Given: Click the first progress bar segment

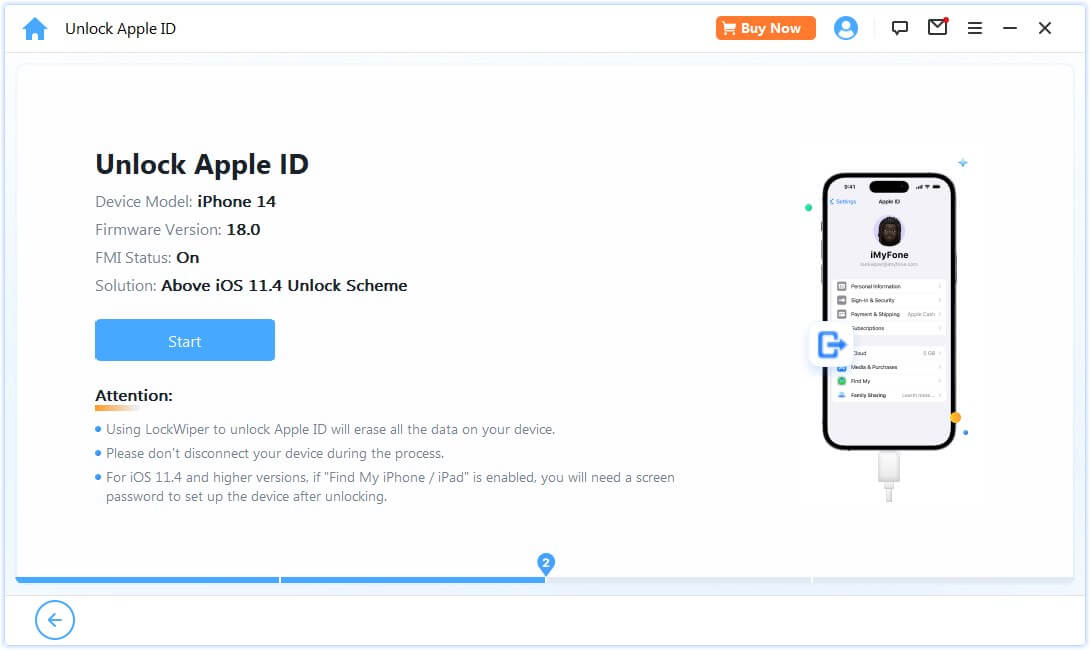Looking at the screenshot, I should point(147,580).
